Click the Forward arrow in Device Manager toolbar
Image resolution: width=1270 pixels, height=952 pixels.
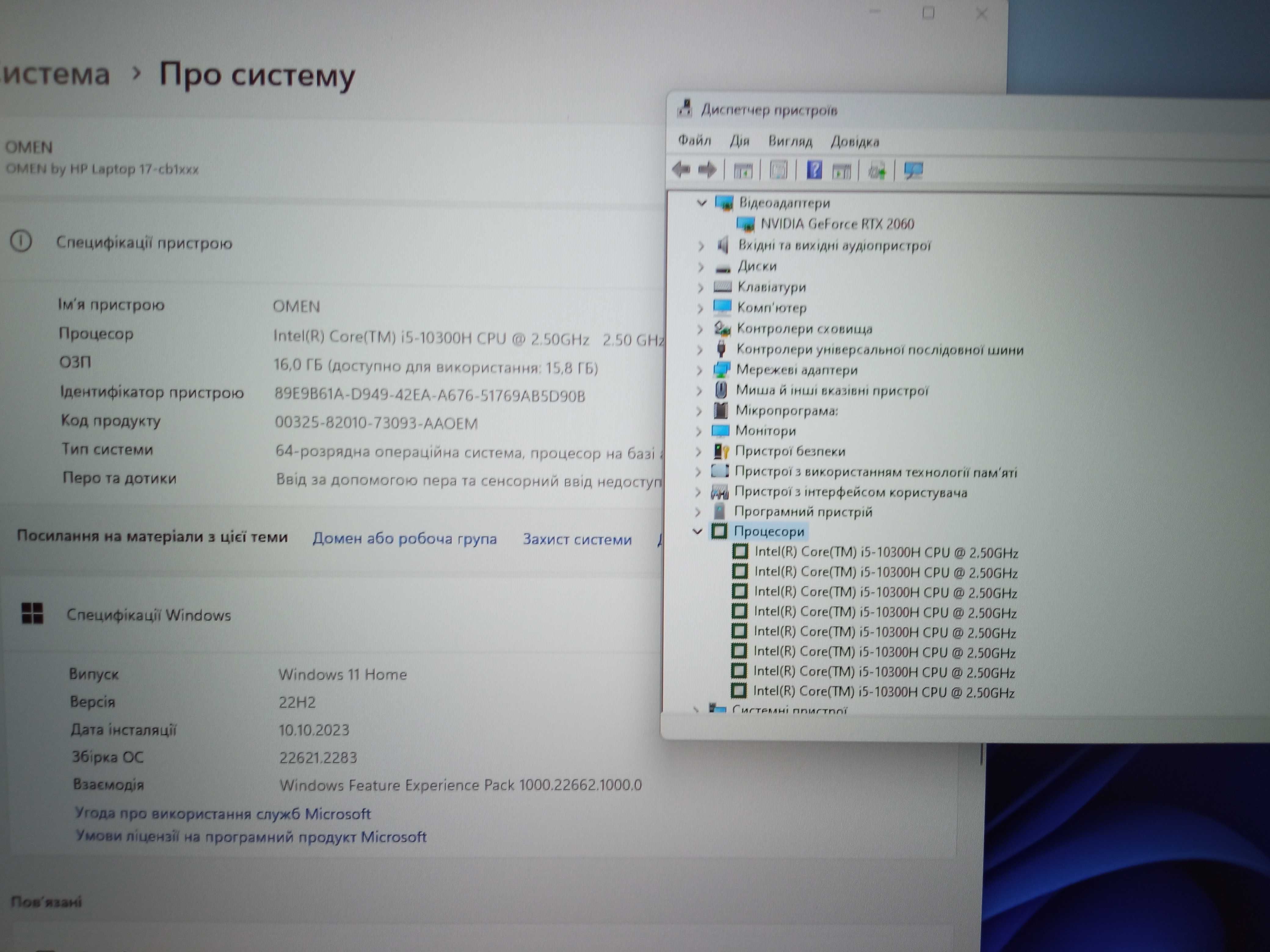click(x=707, y=170)
